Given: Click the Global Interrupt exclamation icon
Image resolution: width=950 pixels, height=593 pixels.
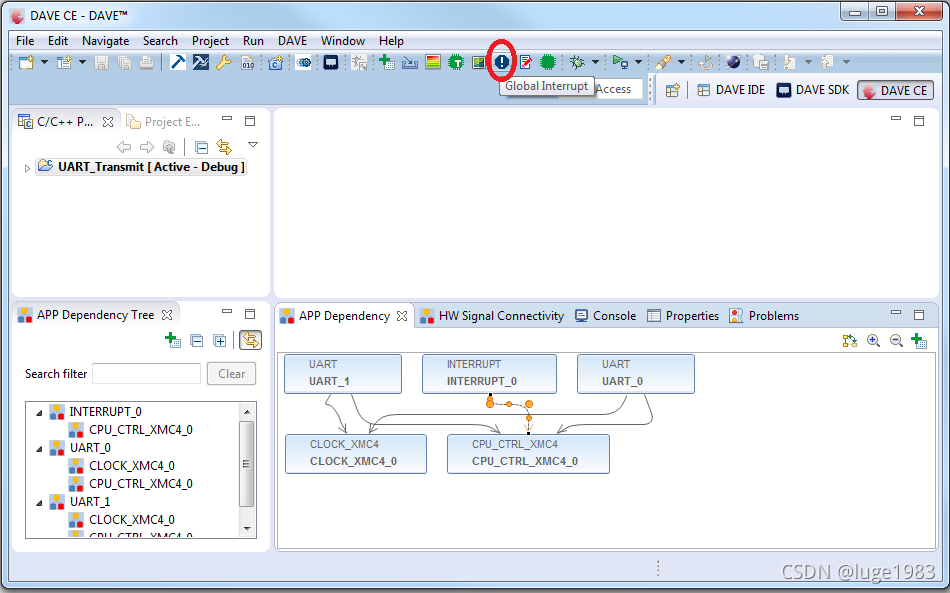Looking at the screenshot, I should (502, 62).
